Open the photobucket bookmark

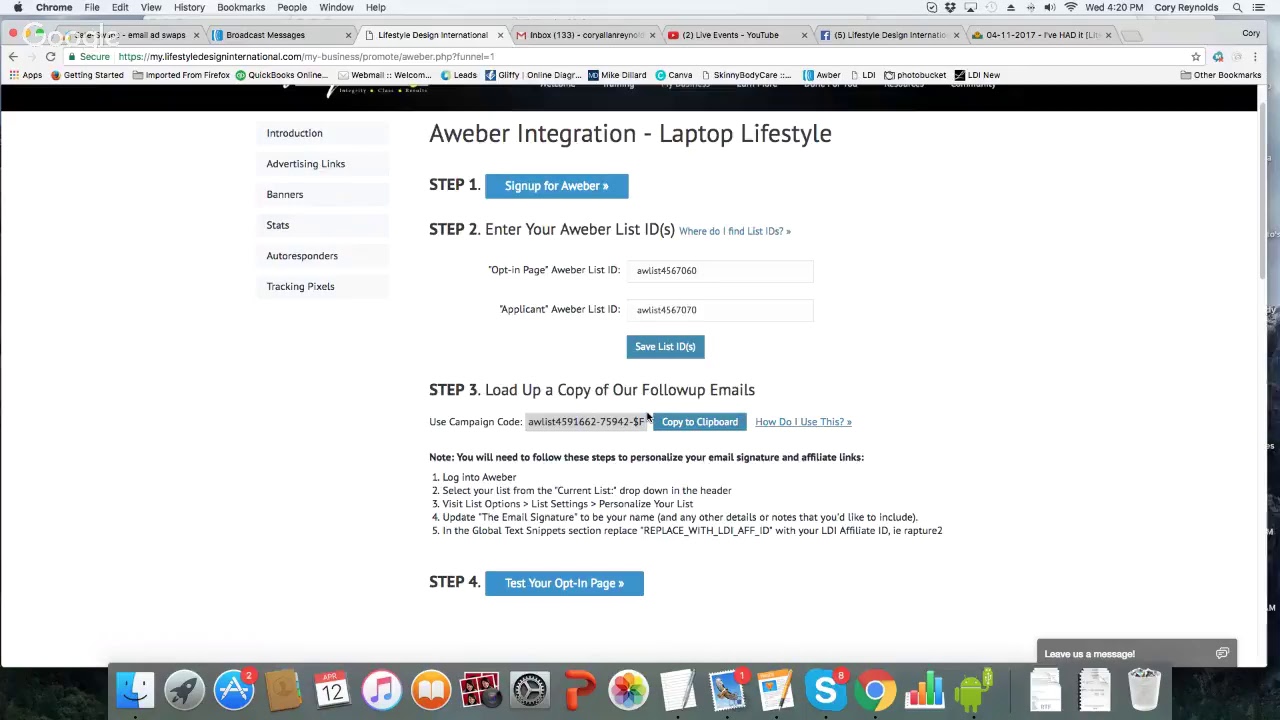(915, 75)
